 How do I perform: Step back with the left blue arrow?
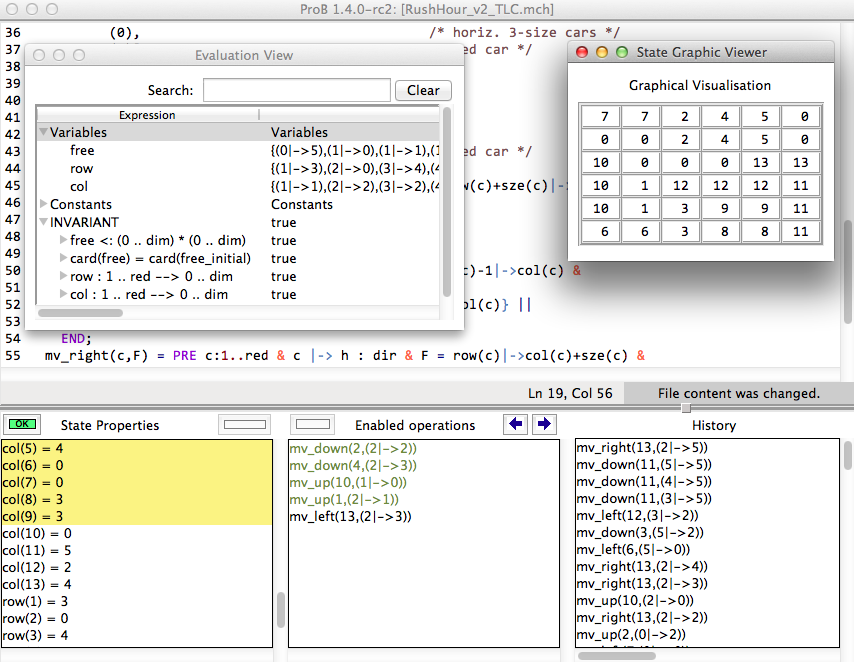[516, 425]
